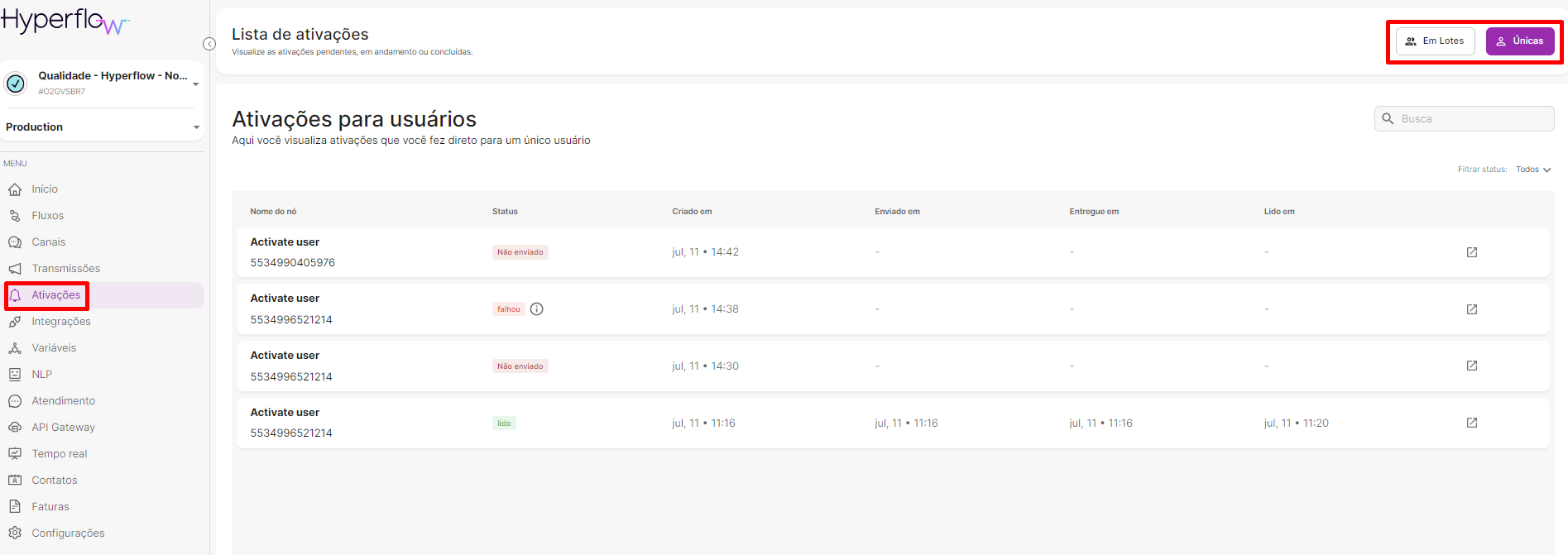
Task: Click the Início home icon
Action: point(15,189)
